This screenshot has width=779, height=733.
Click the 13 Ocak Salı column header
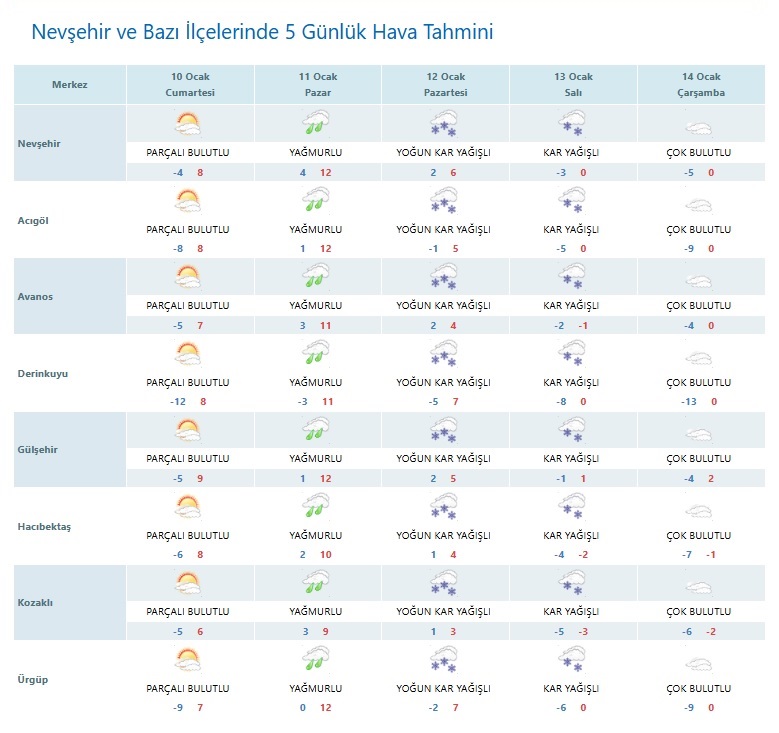click(x=574, y=85)
